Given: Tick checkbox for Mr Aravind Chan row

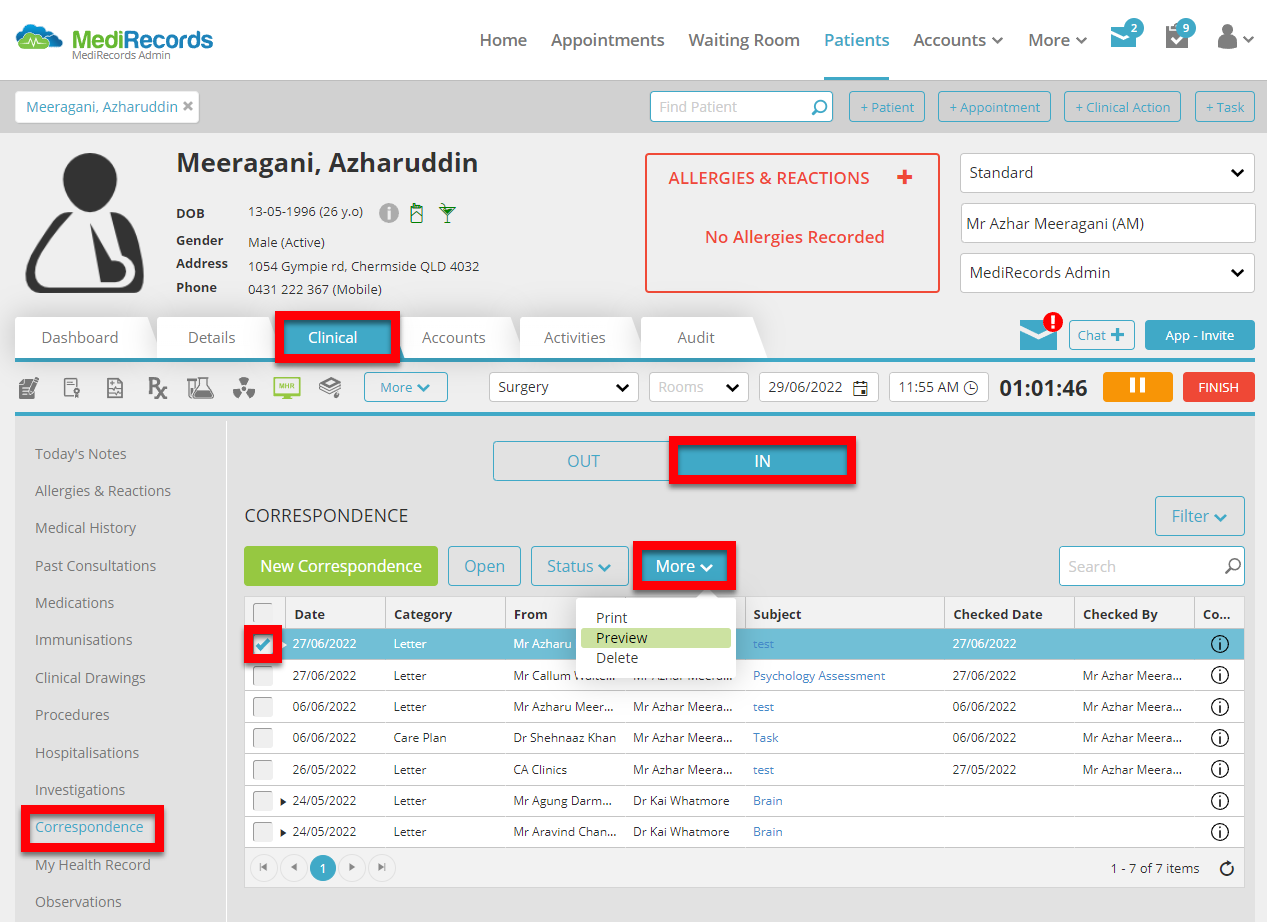Looking at the screenshot, I should point(262,832).
